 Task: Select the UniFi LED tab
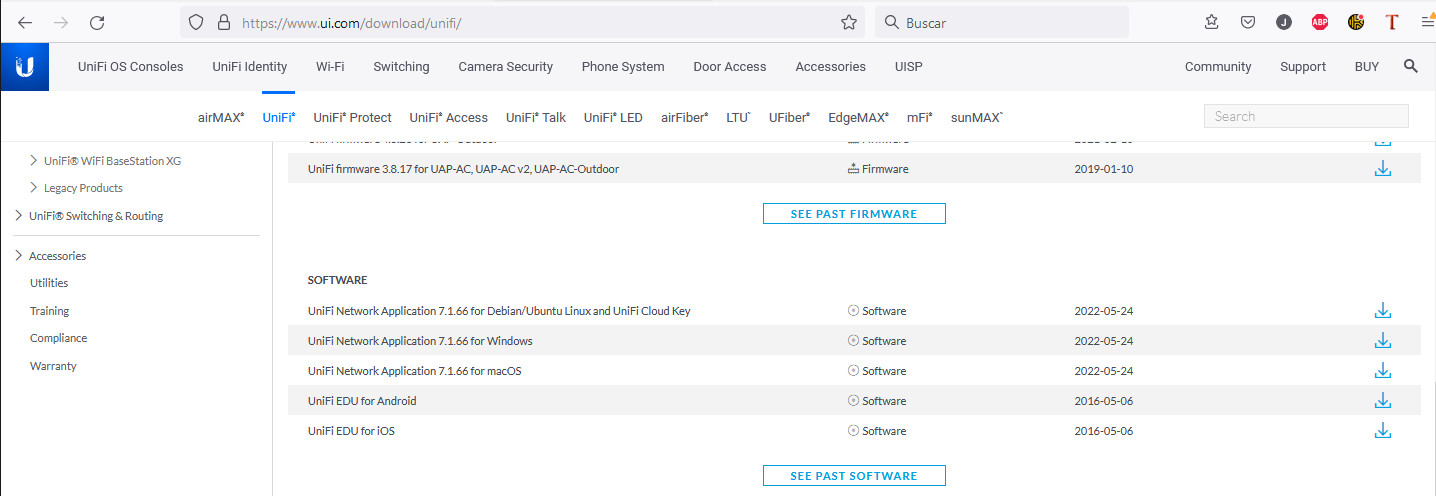coord(613,117)
